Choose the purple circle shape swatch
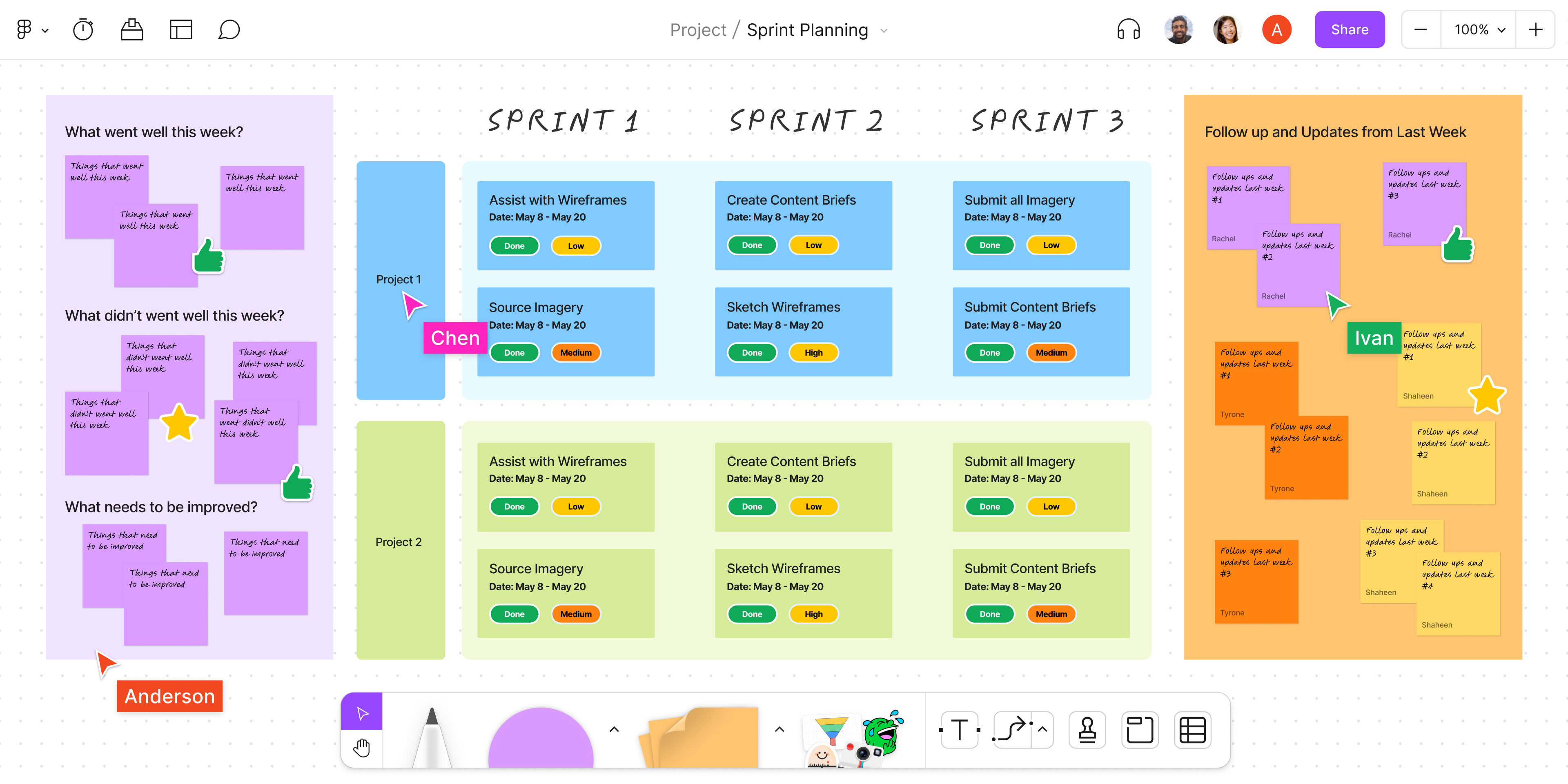Image resolution: width=1568 pixels, height=784 pixels. pyautogui.click(x=541, y=739)
